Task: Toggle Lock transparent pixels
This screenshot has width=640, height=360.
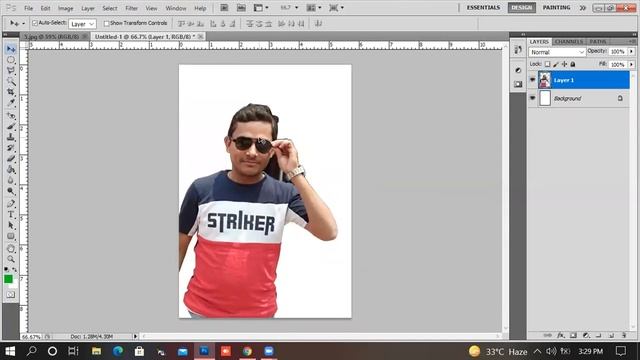Action: coord(547,64)
